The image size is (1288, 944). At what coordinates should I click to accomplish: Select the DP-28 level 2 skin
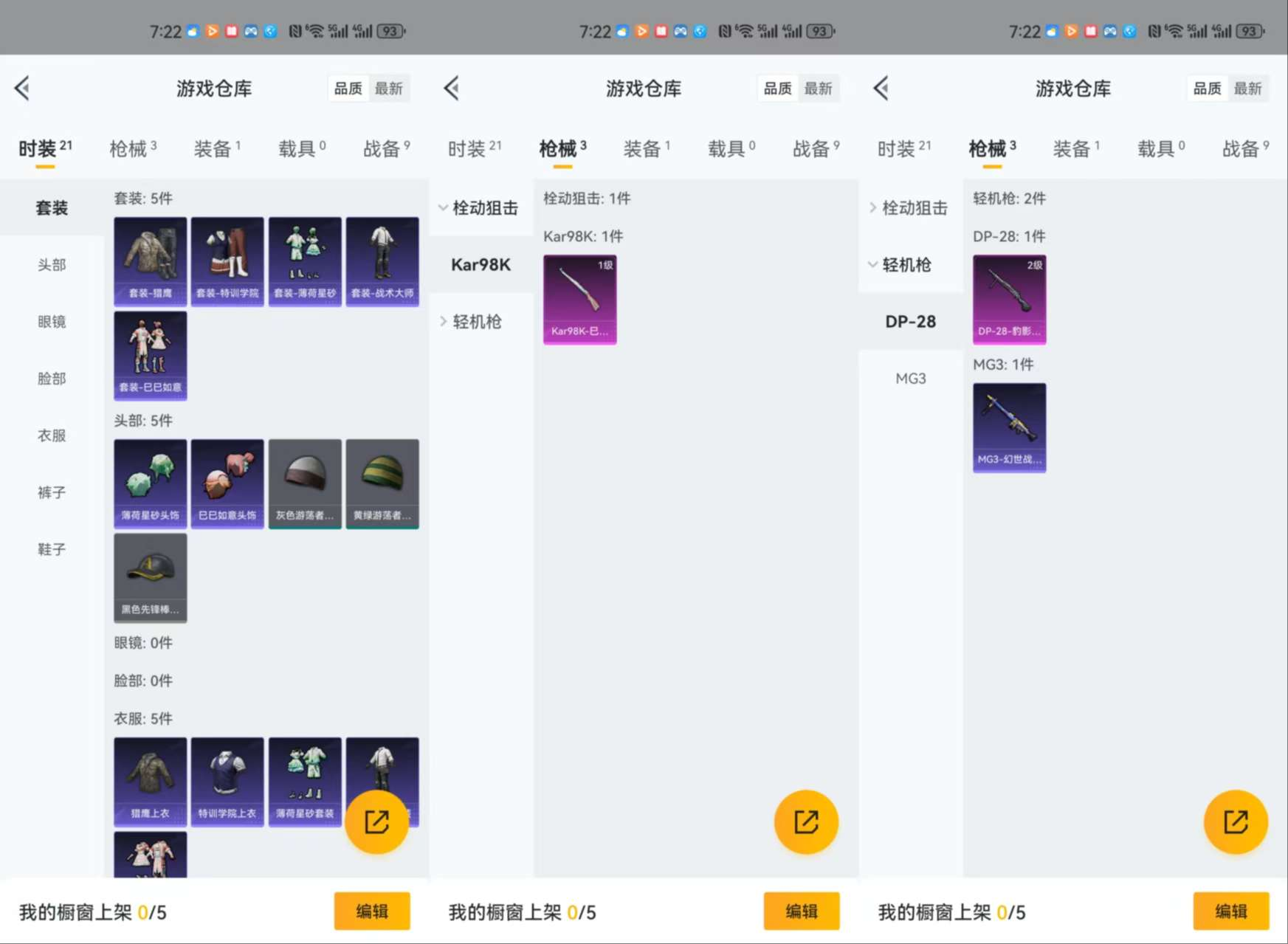point(1009,299)
